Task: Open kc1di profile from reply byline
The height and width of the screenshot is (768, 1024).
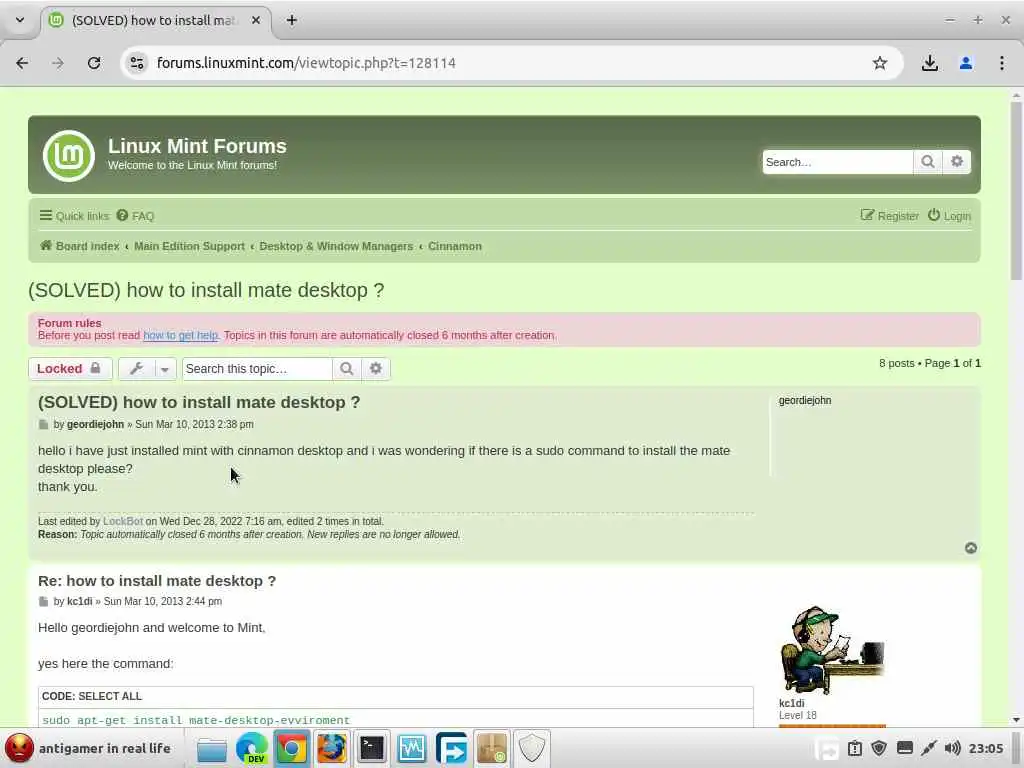Action: (80, 601)
